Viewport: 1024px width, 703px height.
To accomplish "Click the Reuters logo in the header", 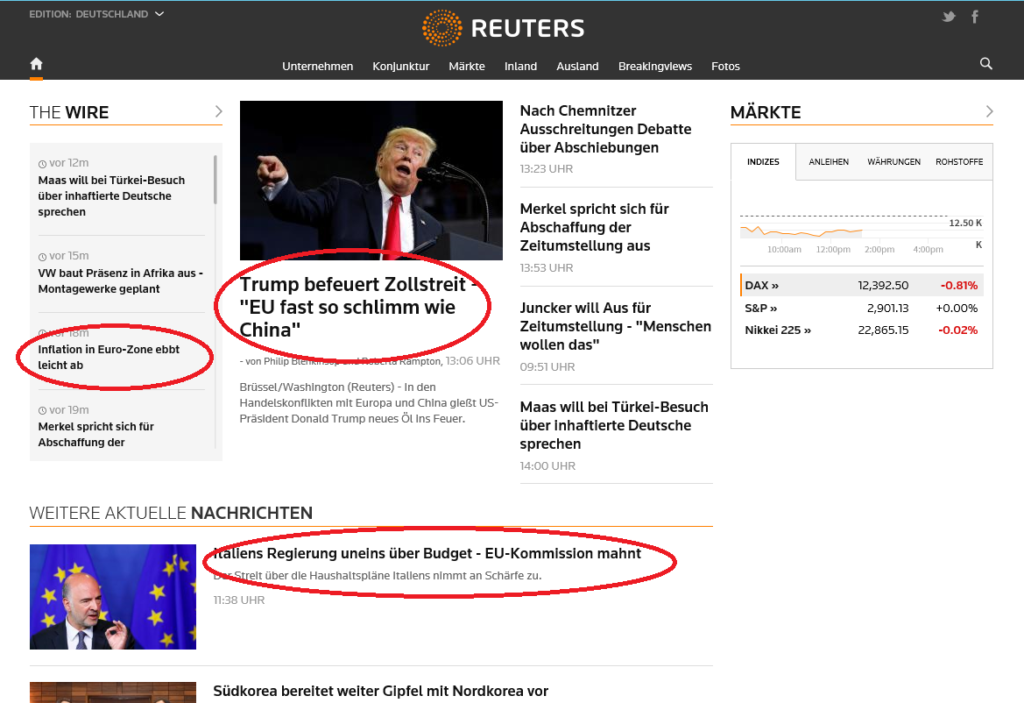I will pyautogui.click(x=502, y=28).
